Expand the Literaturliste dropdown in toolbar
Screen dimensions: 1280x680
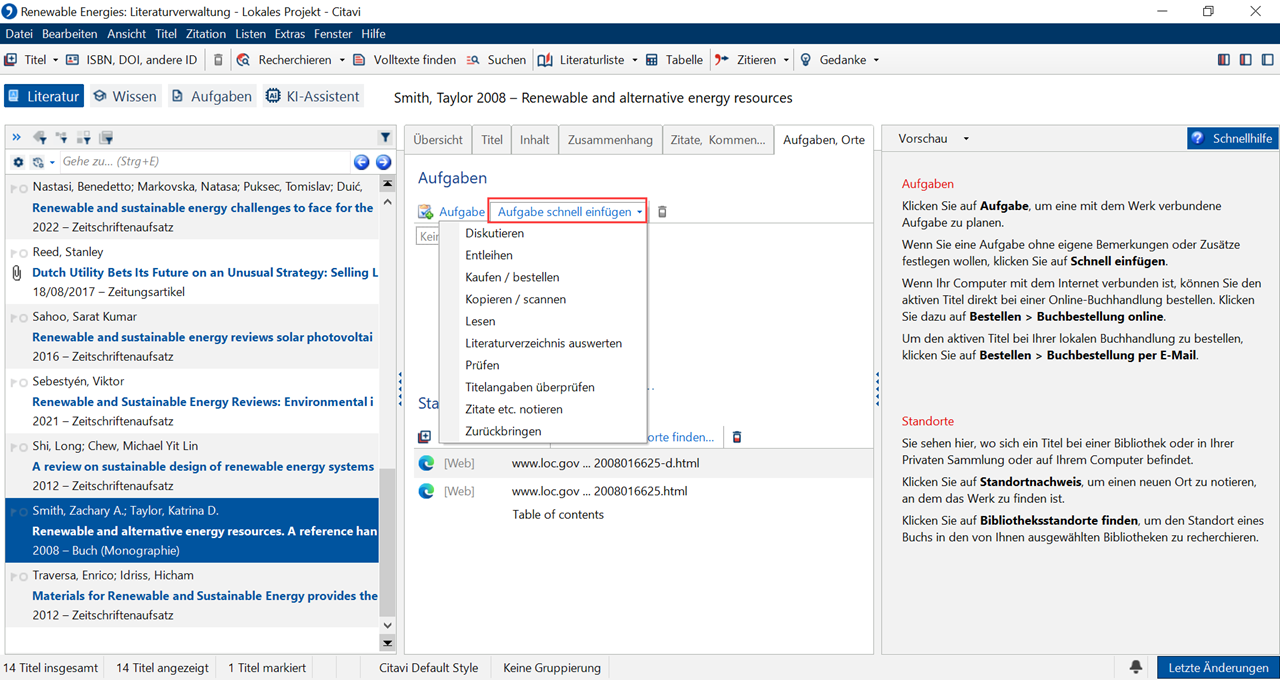click(x=633, y=60)
